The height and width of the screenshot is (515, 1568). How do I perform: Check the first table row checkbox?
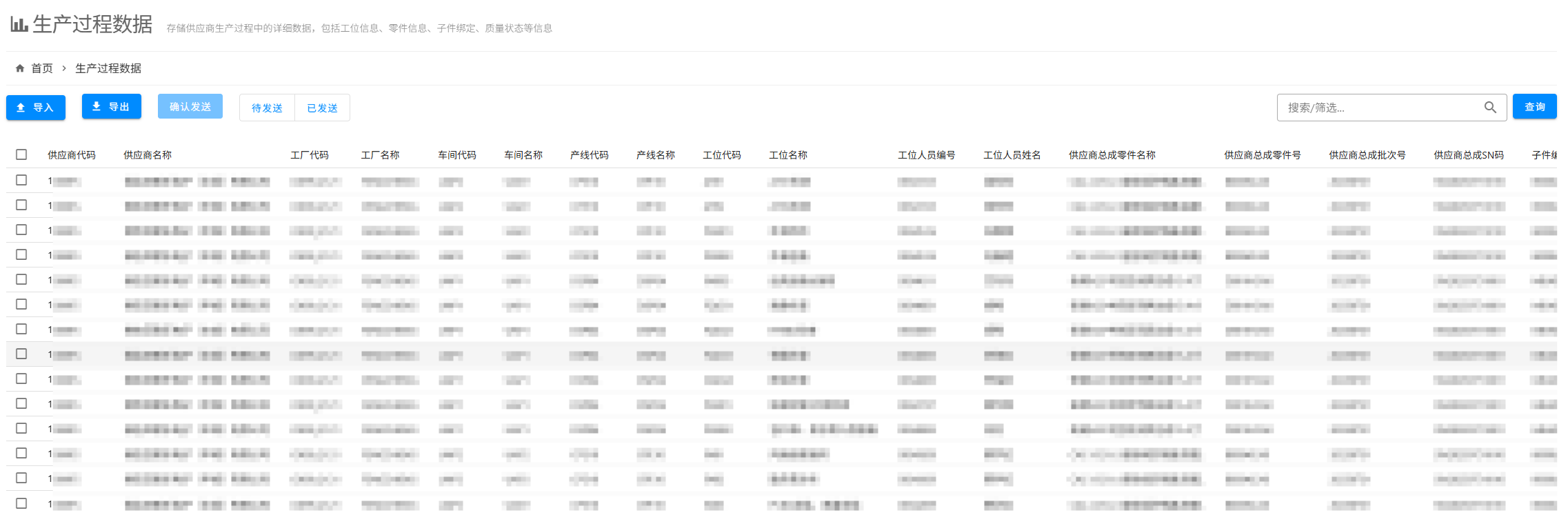[x=21, y=180]
